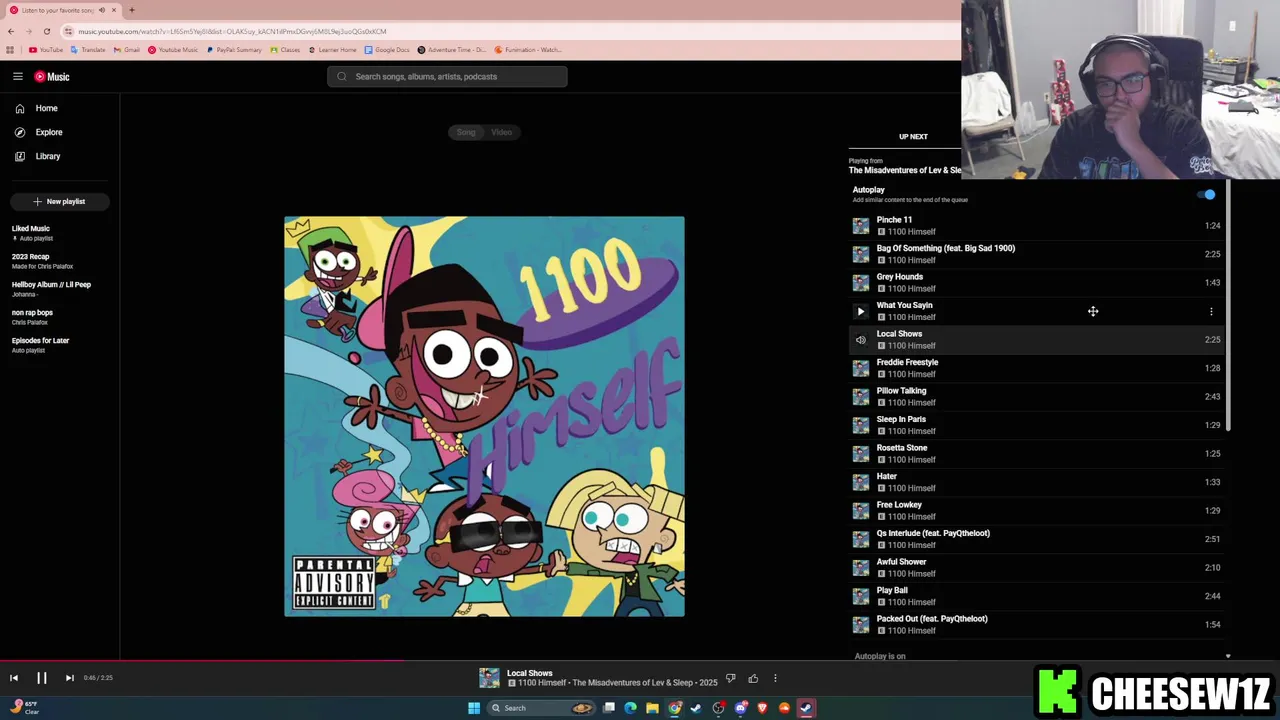Play Bag Of Something from queue
This screenshot has width=1280, height=720.
pyautogui.click(x=1037, y=254)
